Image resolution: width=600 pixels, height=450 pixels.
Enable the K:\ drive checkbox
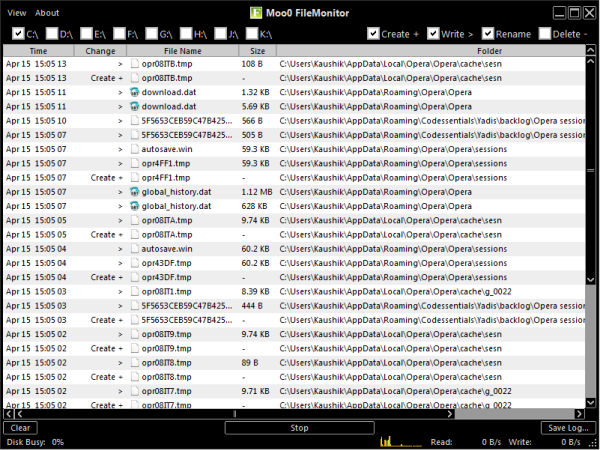(252, 34)
